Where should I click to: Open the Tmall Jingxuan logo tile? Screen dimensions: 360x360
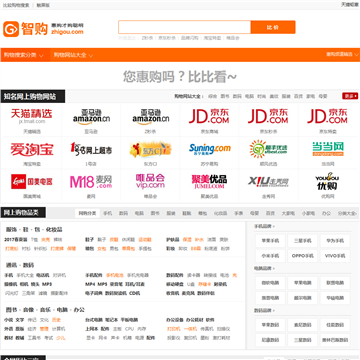[x=32, y=116]
